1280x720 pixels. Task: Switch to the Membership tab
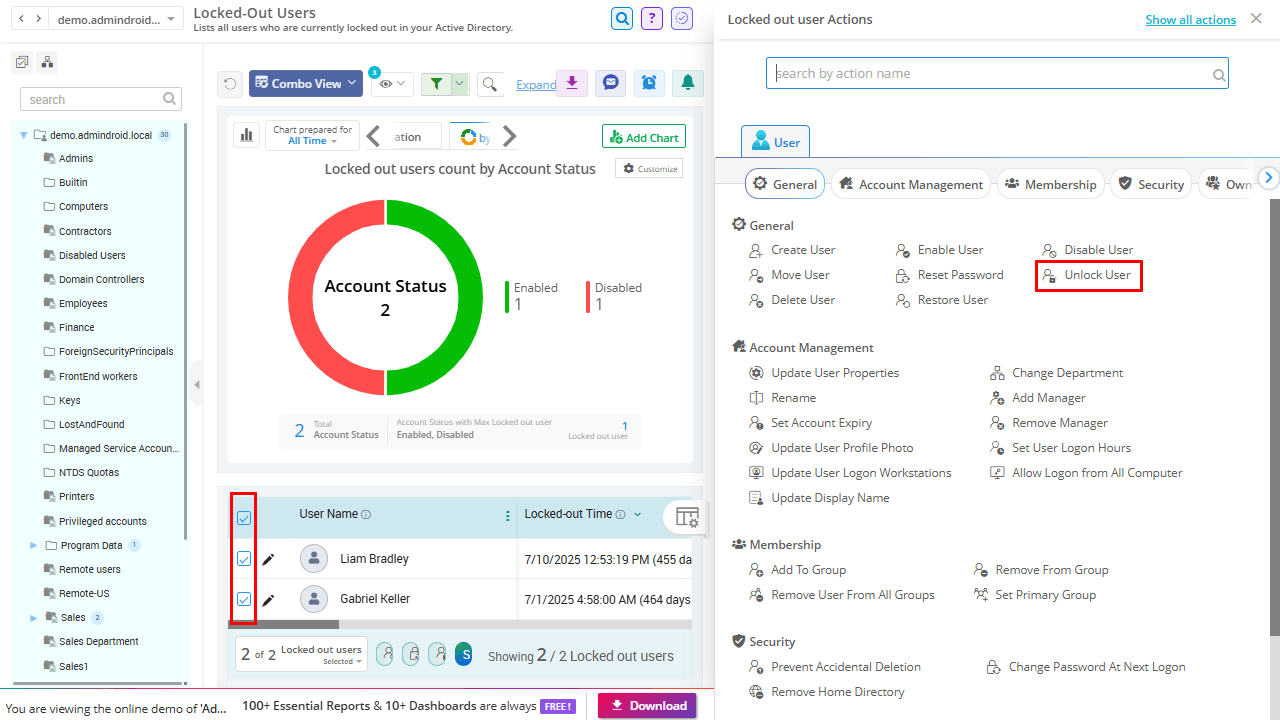tap(1050, 184)
